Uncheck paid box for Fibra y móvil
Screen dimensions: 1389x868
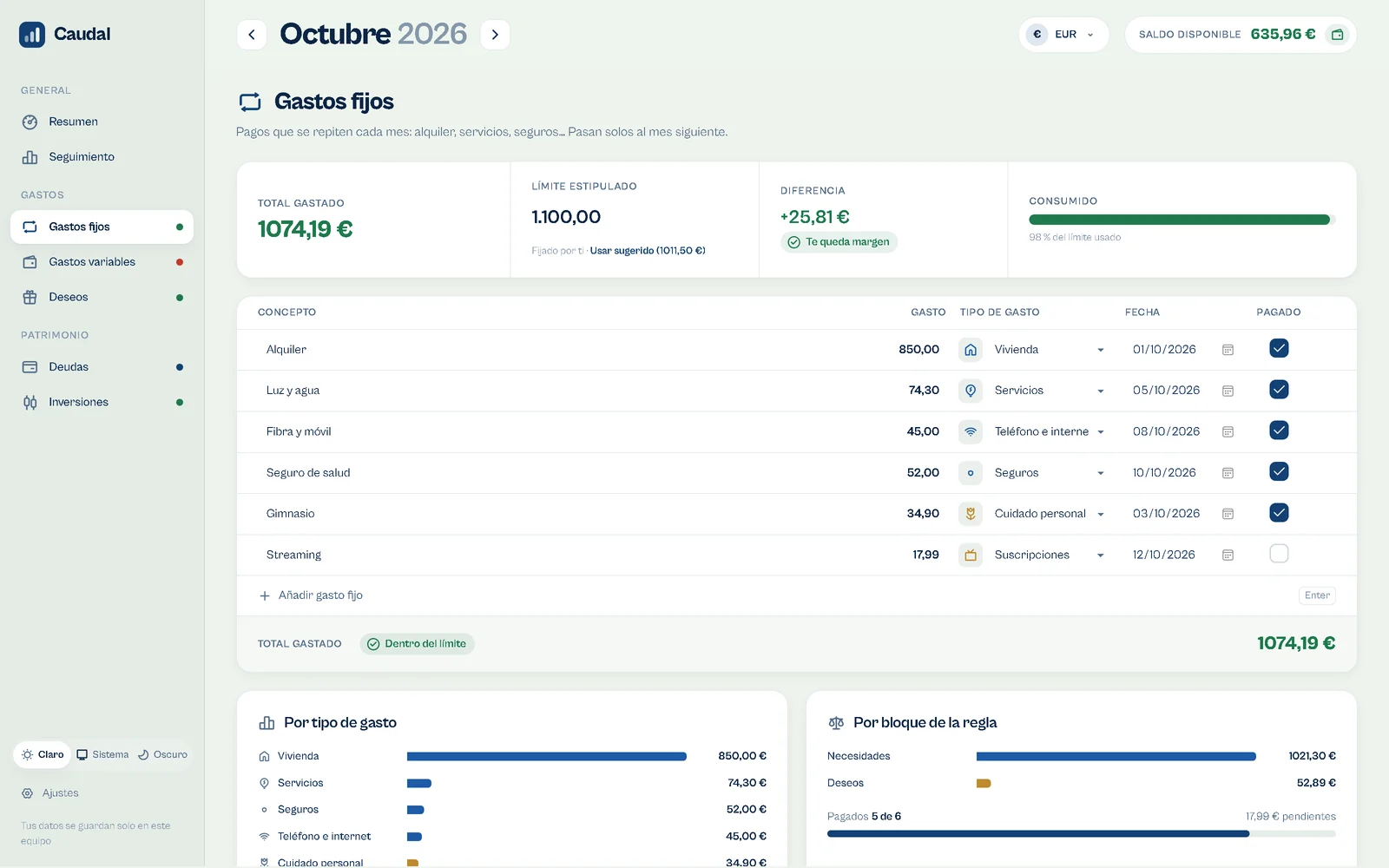pos(1279,430)
